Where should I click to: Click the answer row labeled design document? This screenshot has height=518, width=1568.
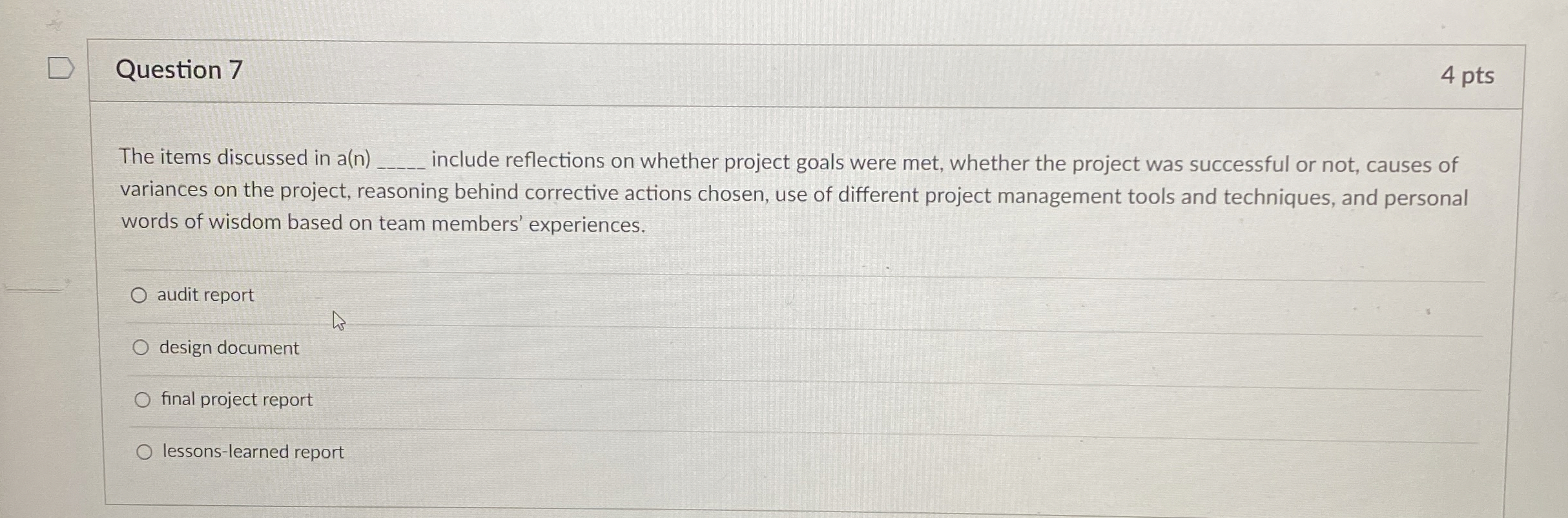click(229, 348)
